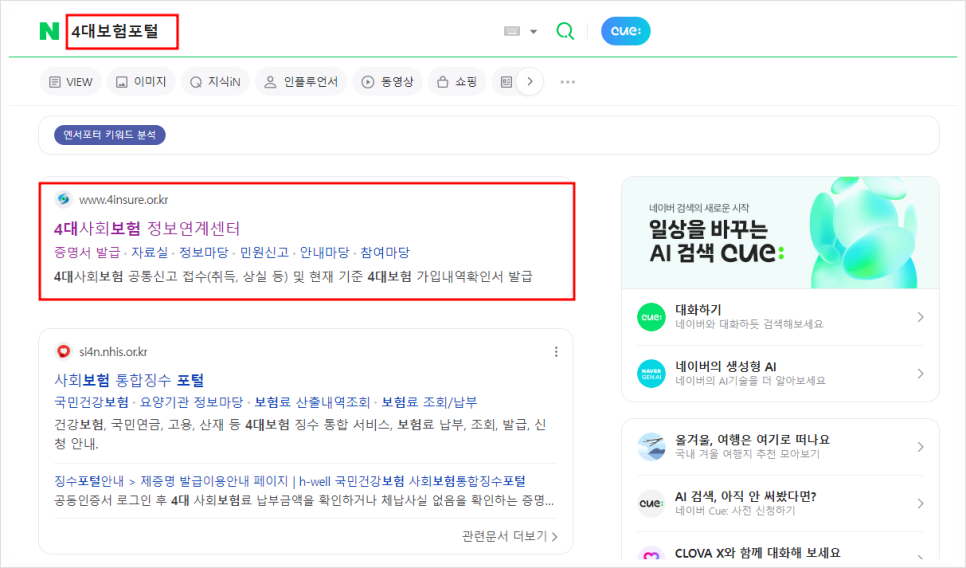The height and width of the screenshot is (568, 966).
Task: Click the CLOVA X heart icon
Action: 651,555
